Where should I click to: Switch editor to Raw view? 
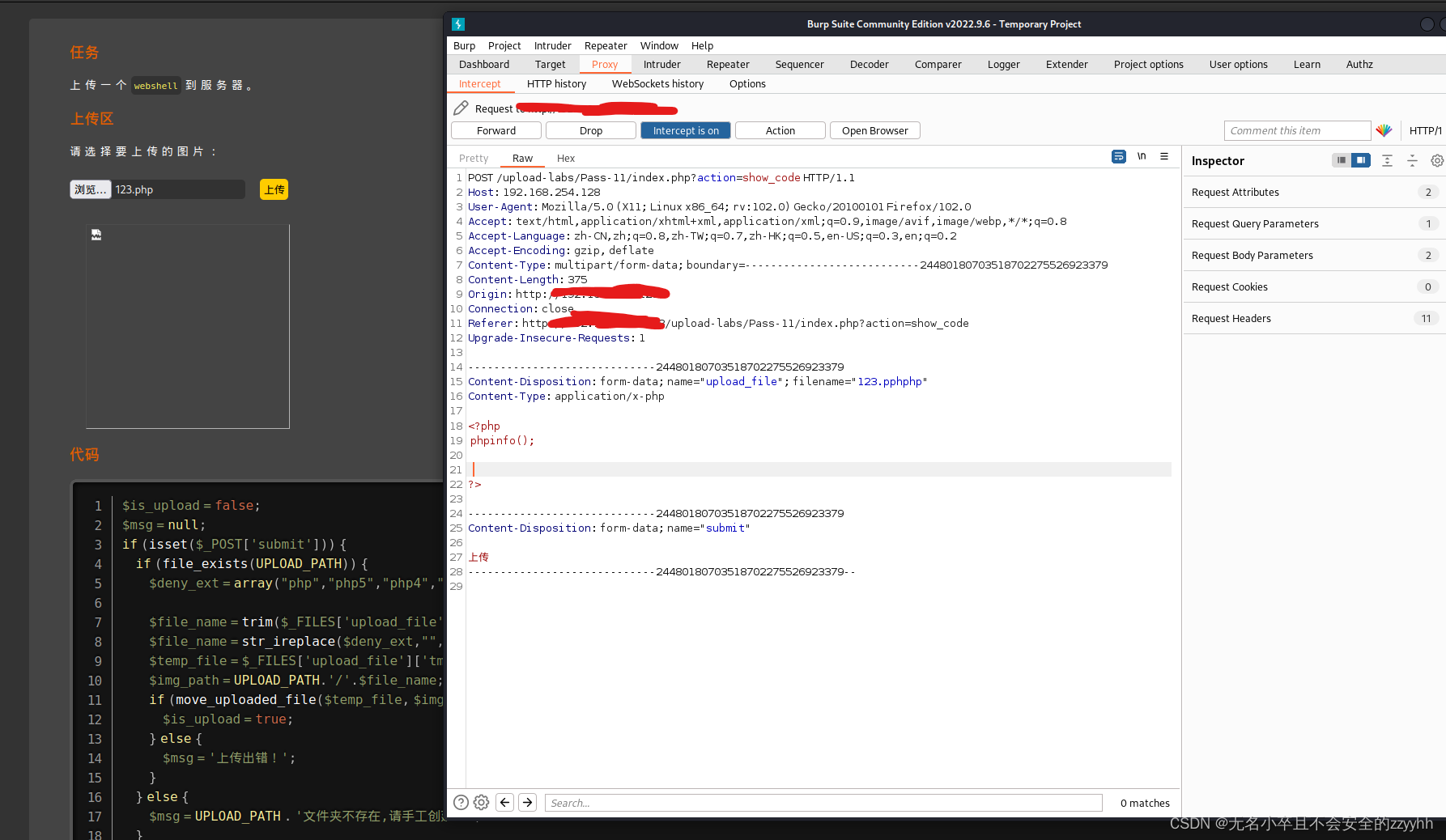(522, 158)
